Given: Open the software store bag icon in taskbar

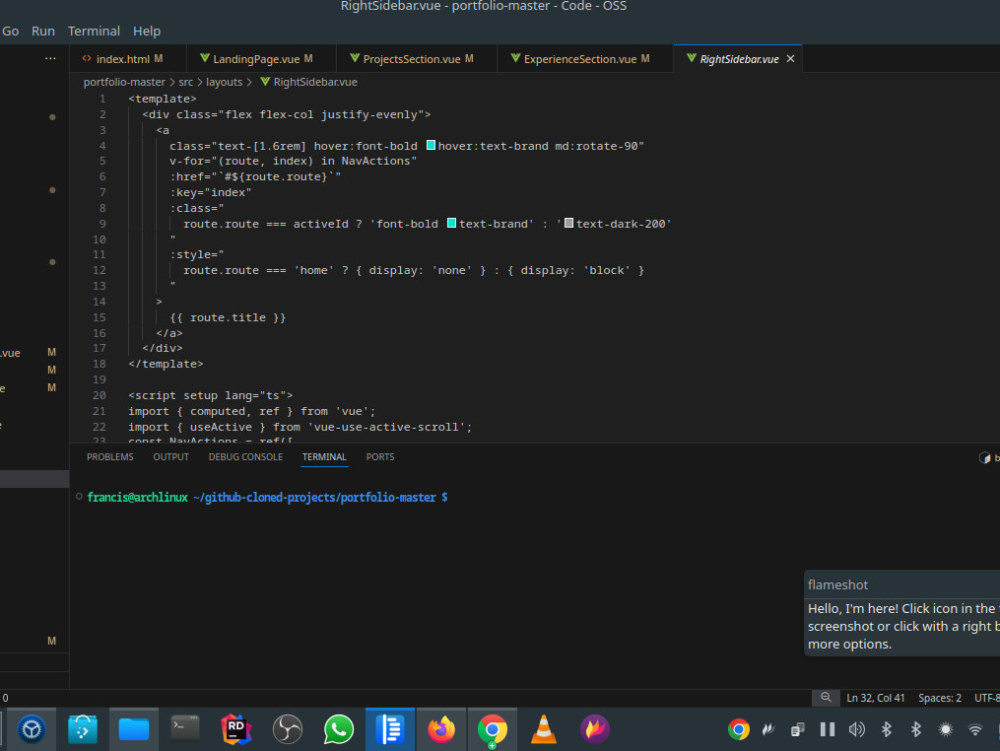Looking at the screenshot, I should (x=82, y=729).
